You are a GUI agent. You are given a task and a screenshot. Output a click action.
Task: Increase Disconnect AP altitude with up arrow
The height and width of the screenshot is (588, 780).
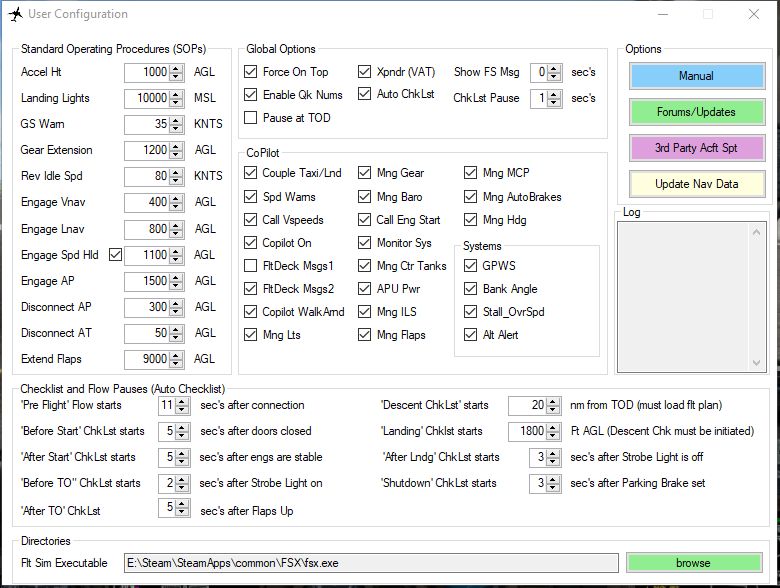click(176, 303)
